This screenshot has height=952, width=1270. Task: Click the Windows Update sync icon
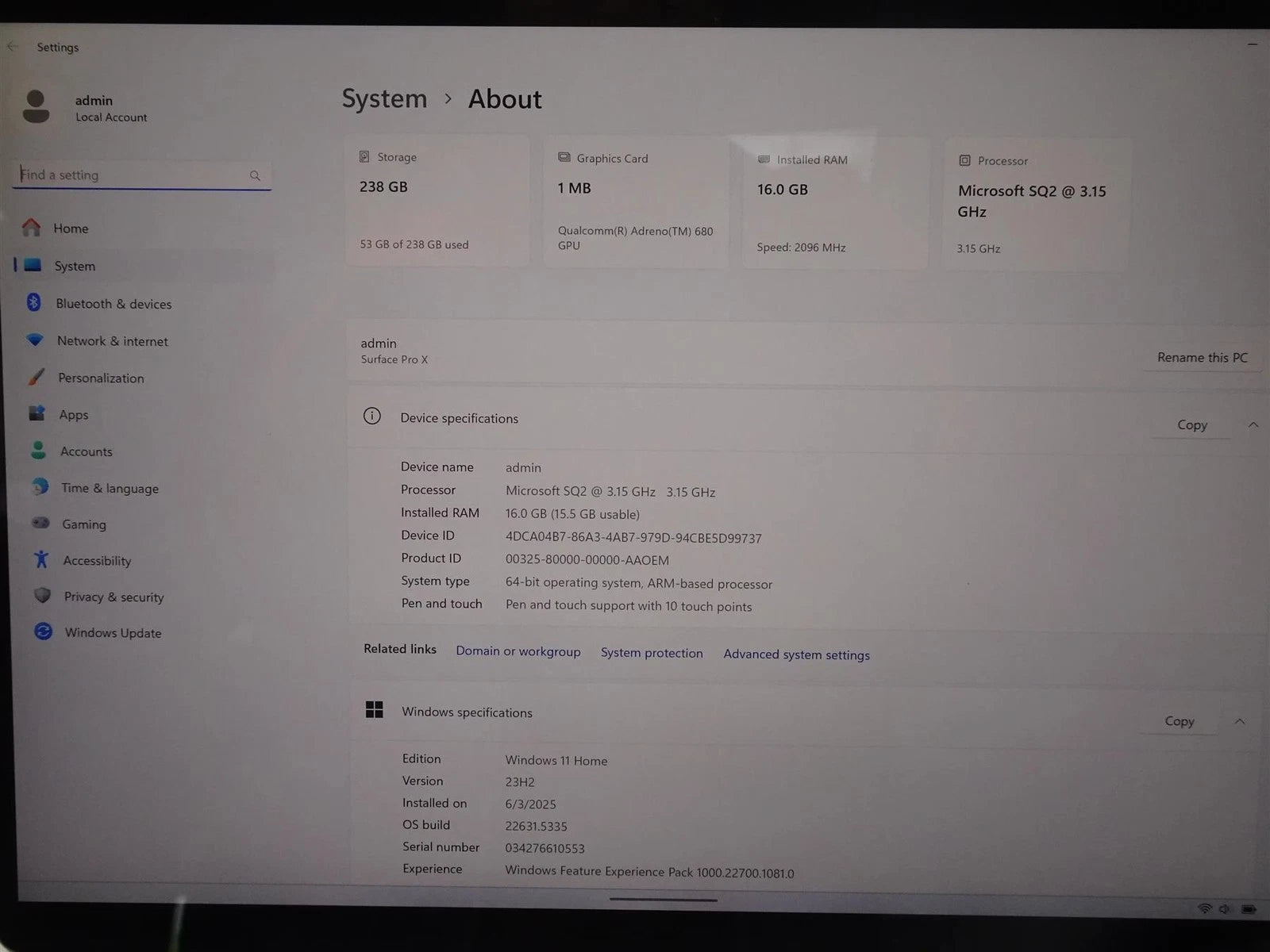pos(43,631)
